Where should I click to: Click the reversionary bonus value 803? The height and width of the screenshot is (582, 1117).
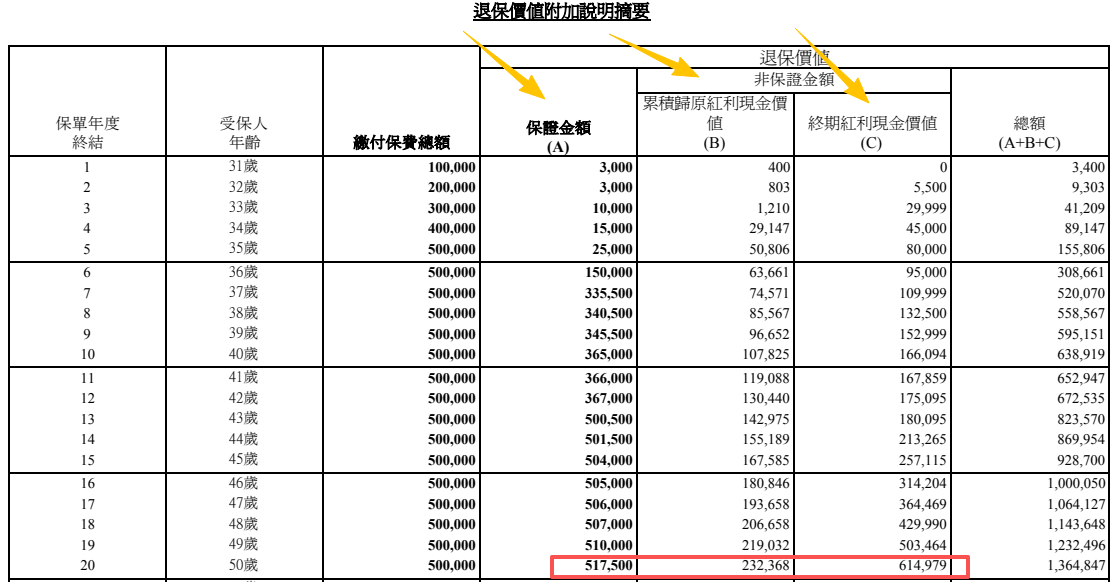point(779,187)
